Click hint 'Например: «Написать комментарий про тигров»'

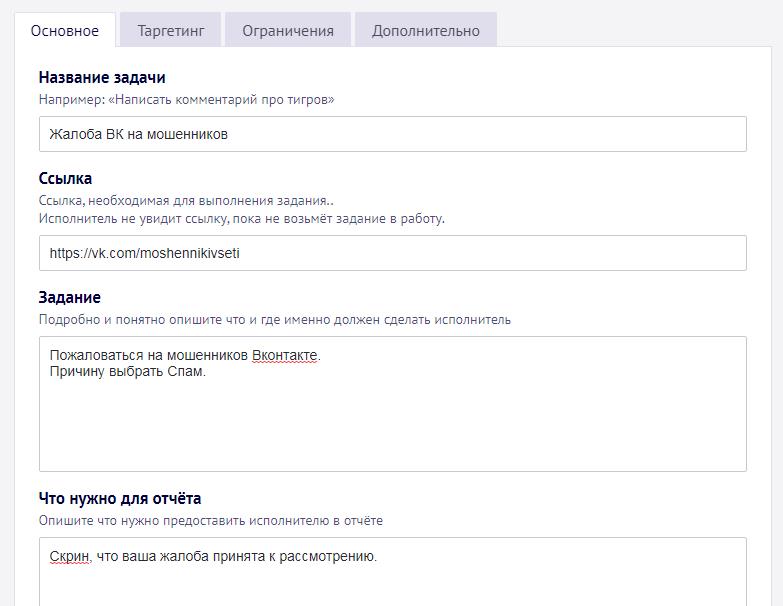click(186, 99)
